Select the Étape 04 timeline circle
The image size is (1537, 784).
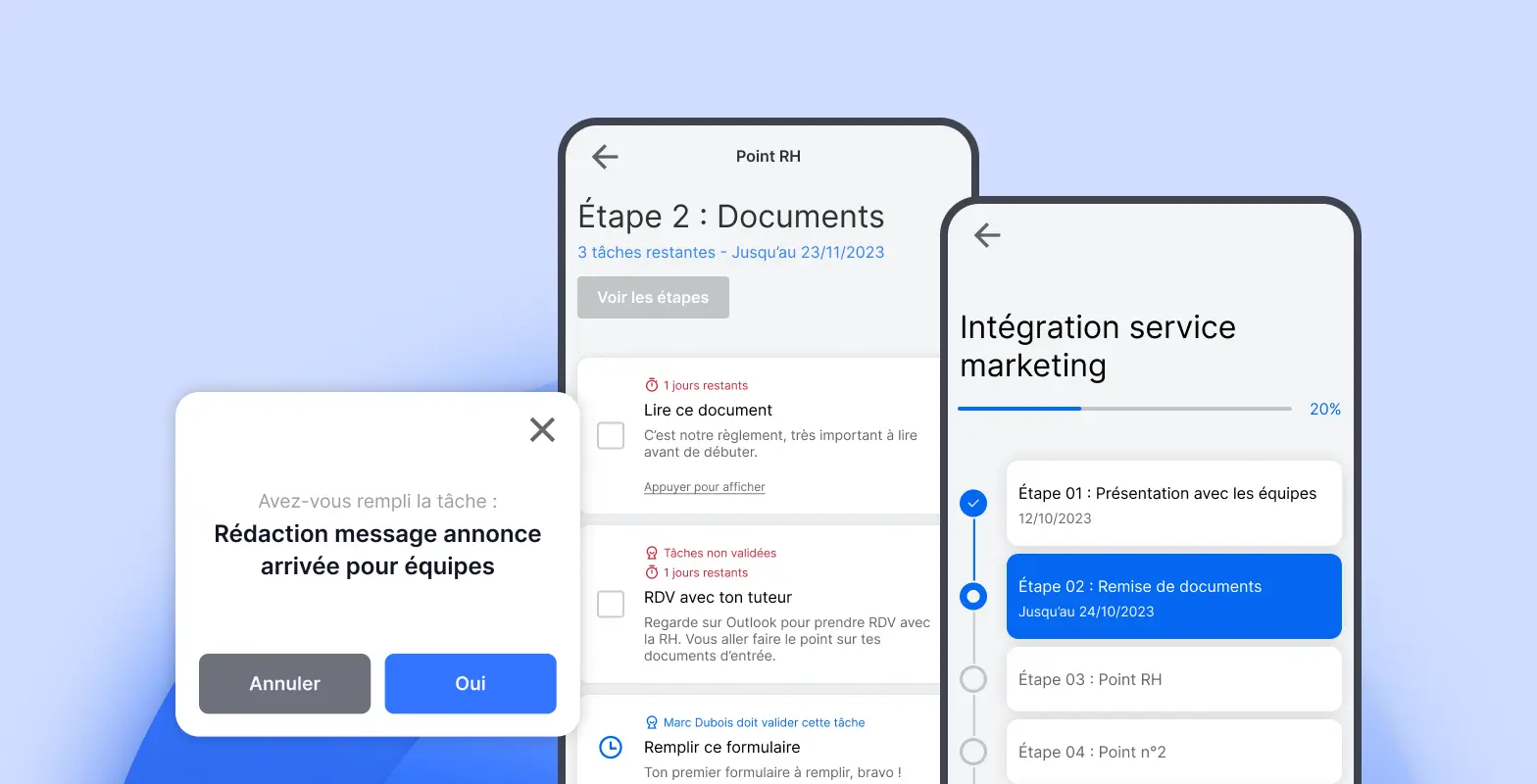pyautogui.click(x=973, y=752)
